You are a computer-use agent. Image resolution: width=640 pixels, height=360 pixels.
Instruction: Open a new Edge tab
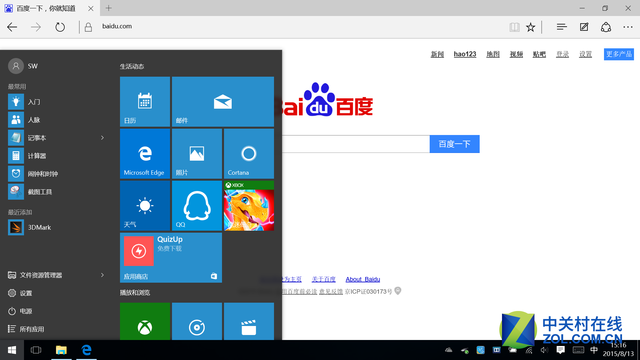point(109,8)
